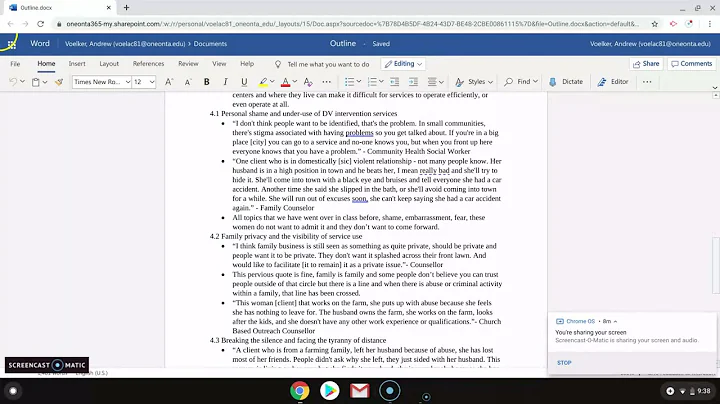Click the Paste clipboard icon

click(35, 82)
